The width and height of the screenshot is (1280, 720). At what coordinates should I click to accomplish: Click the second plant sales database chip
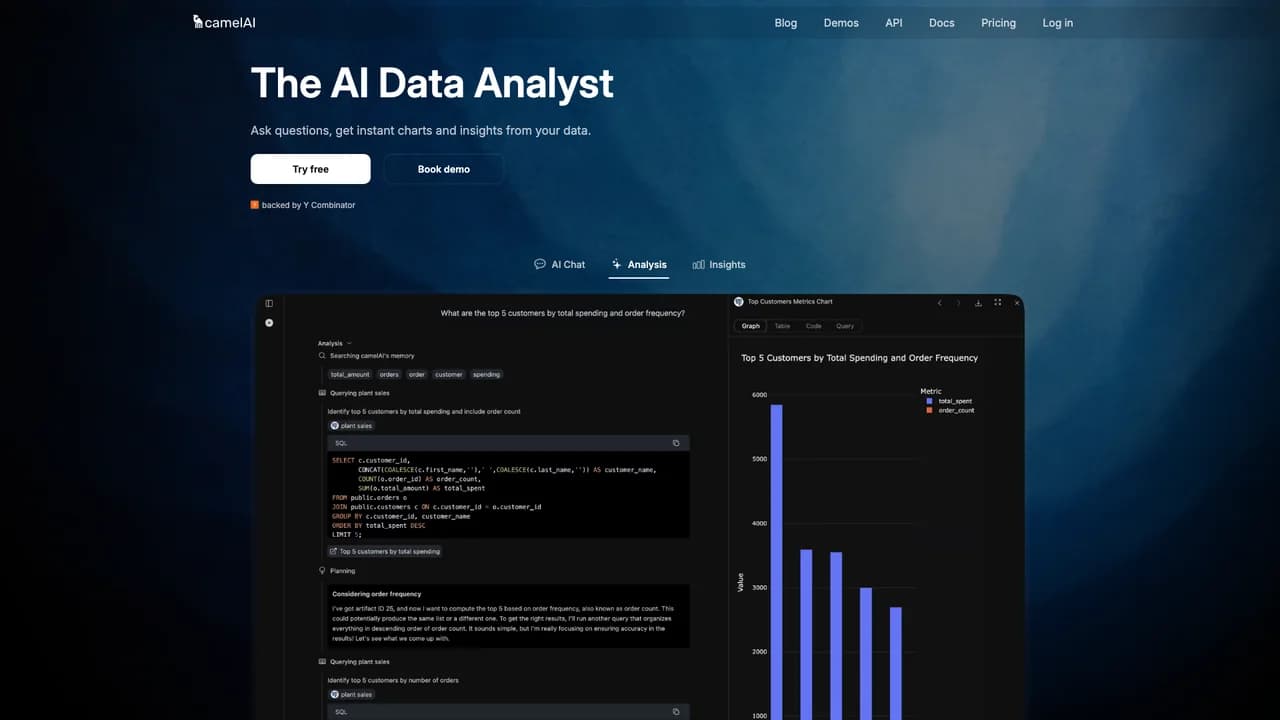pyautogui.click(x=351, y=694)
